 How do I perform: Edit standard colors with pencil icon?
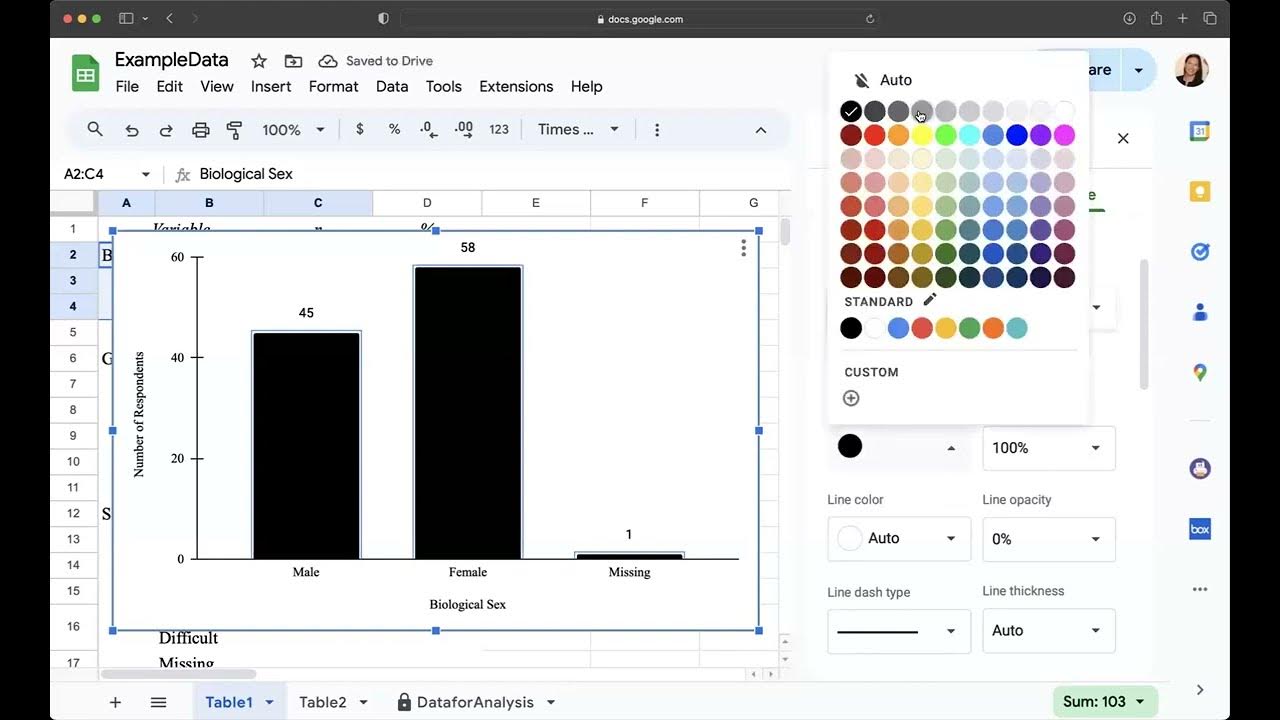click(930, 300)
